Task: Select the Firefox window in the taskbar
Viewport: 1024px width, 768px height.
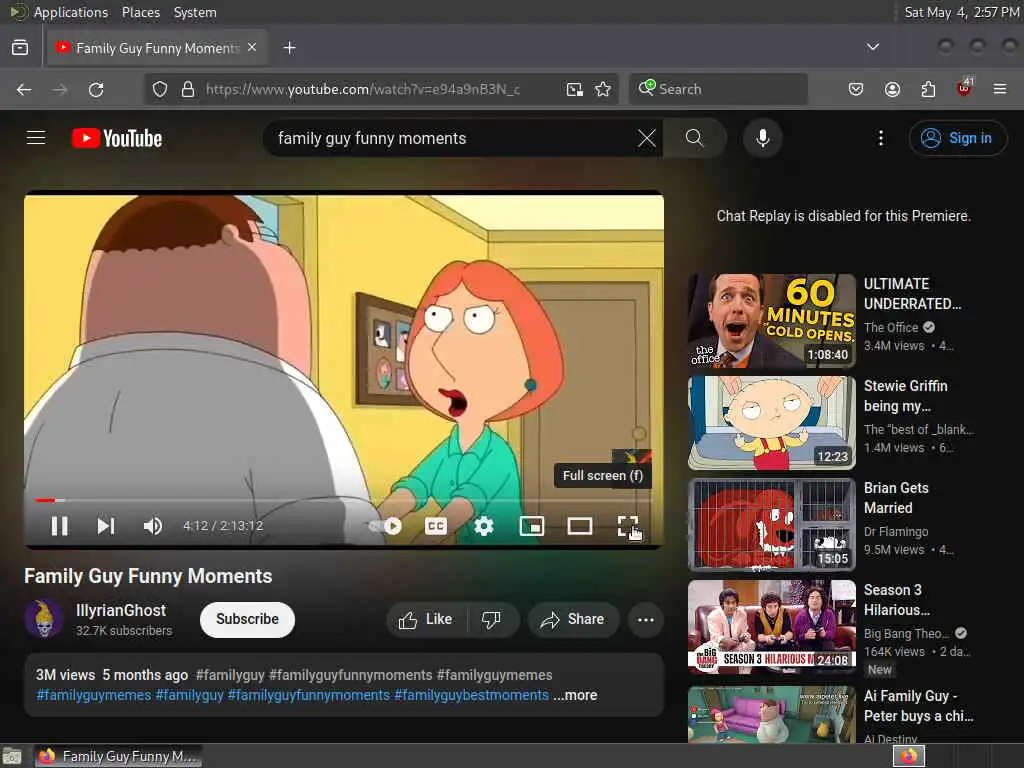Action: (x=118, y=756)
